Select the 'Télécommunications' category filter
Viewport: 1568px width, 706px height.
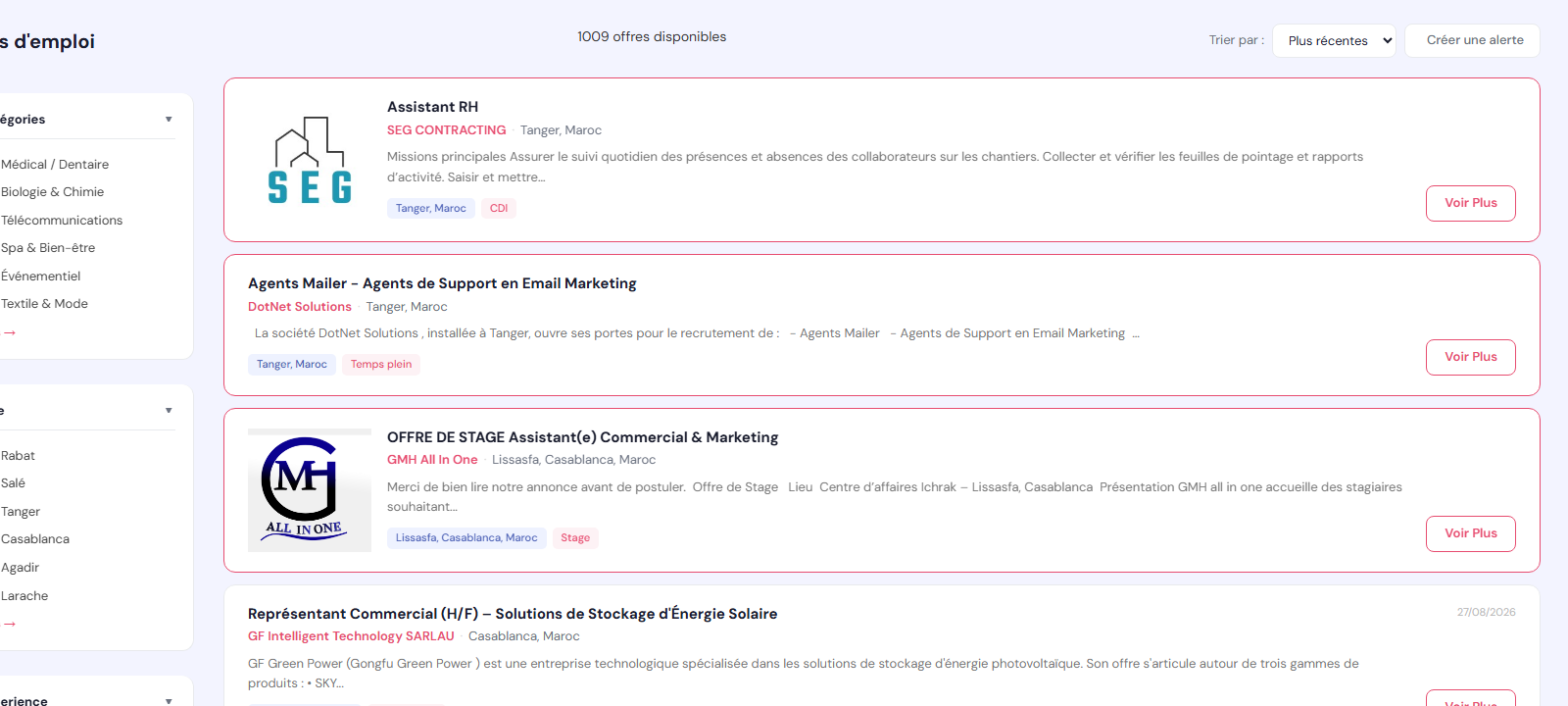(x=62, y=221)
